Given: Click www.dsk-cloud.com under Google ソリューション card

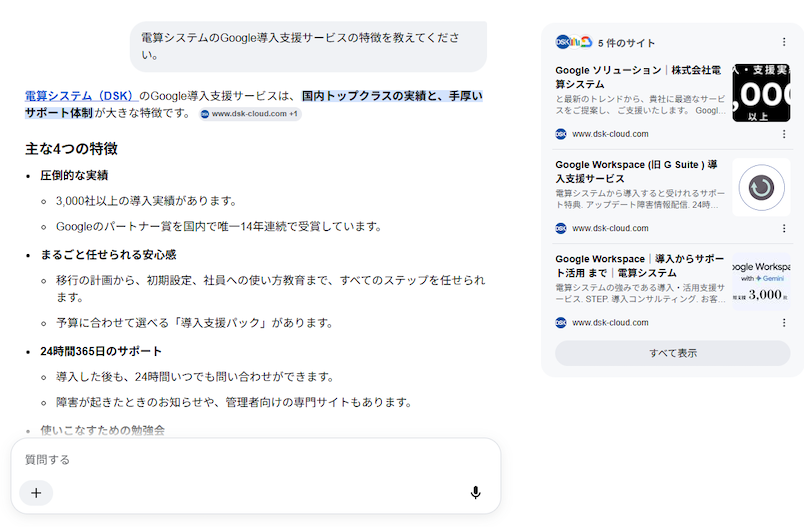Looking at the screenshot, I should pyautogui.click(x=610, y=134).
